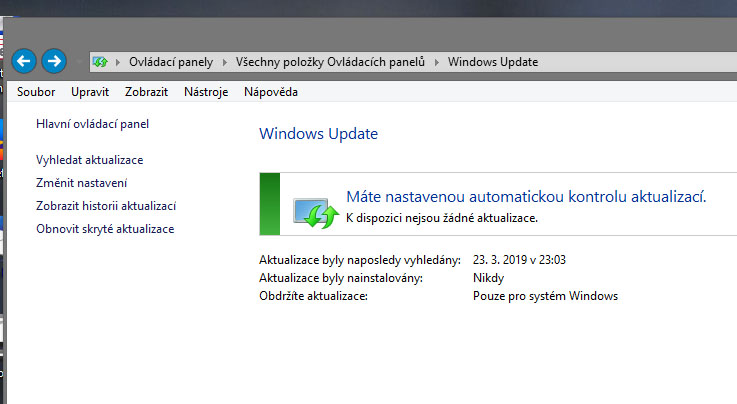
Task: Click the green update shield monitor icon
Action: point(315,213)
